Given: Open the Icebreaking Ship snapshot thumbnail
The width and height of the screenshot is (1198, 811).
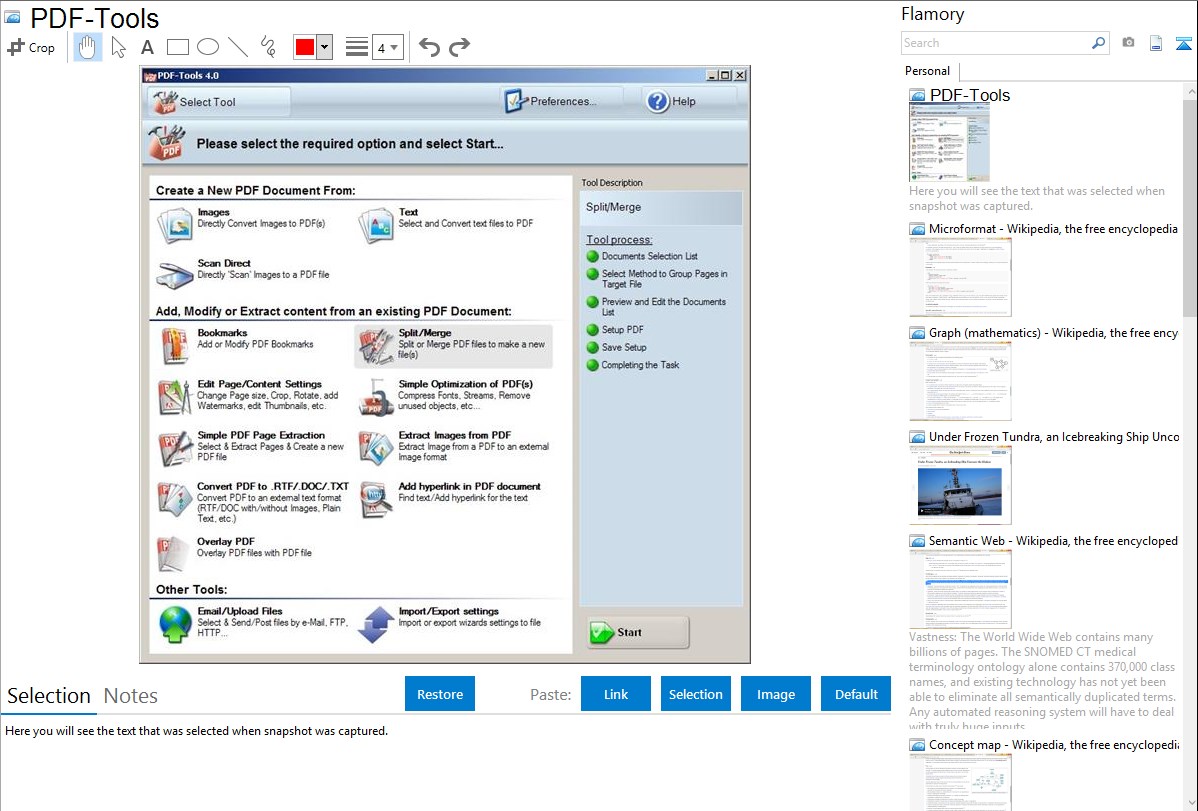Looking at the screenshot, I should tap(960, 485).
